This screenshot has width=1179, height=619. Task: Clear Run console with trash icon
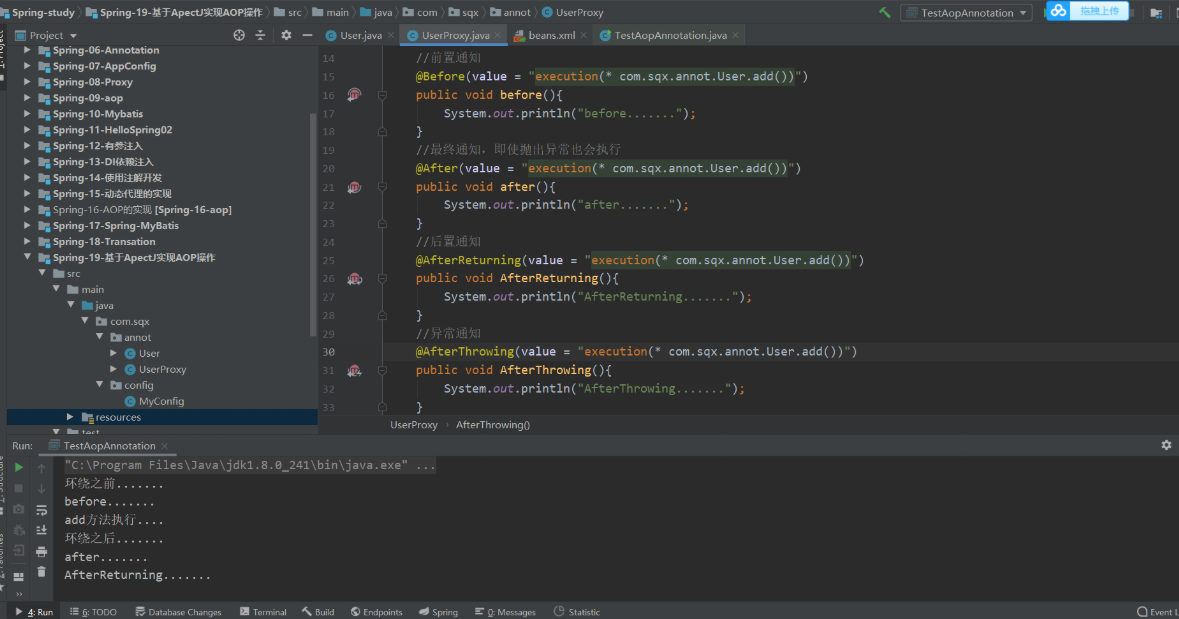(x=41, y=572)
